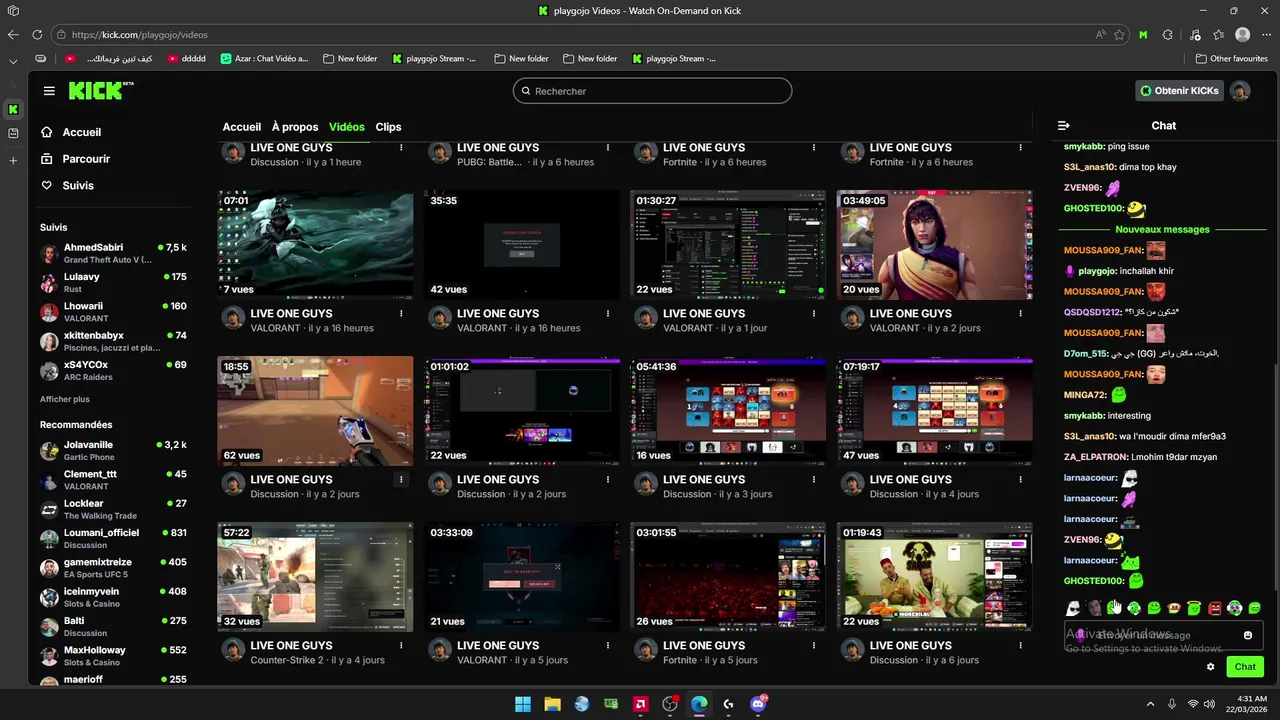Open browser extensions puzzle icon
Image resolution: width=1280 pixels, height=720 pixels.
1167,34
